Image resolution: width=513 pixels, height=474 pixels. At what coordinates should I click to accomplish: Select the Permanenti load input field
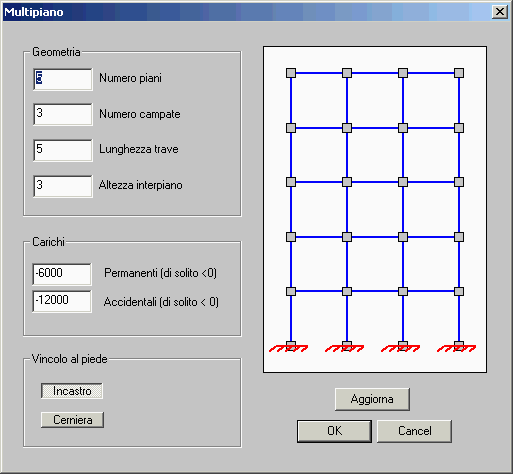62,274
